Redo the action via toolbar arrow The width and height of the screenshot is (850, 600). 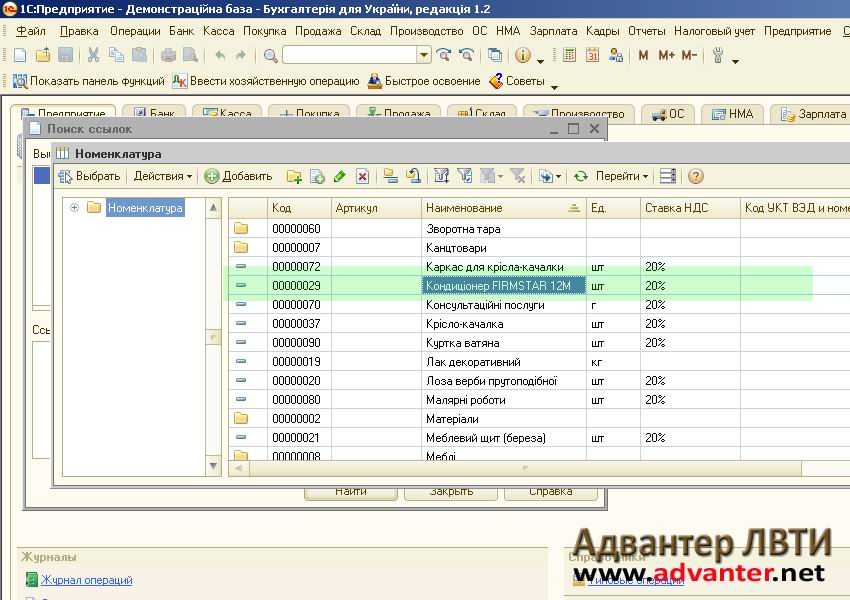tap(241, 55)
